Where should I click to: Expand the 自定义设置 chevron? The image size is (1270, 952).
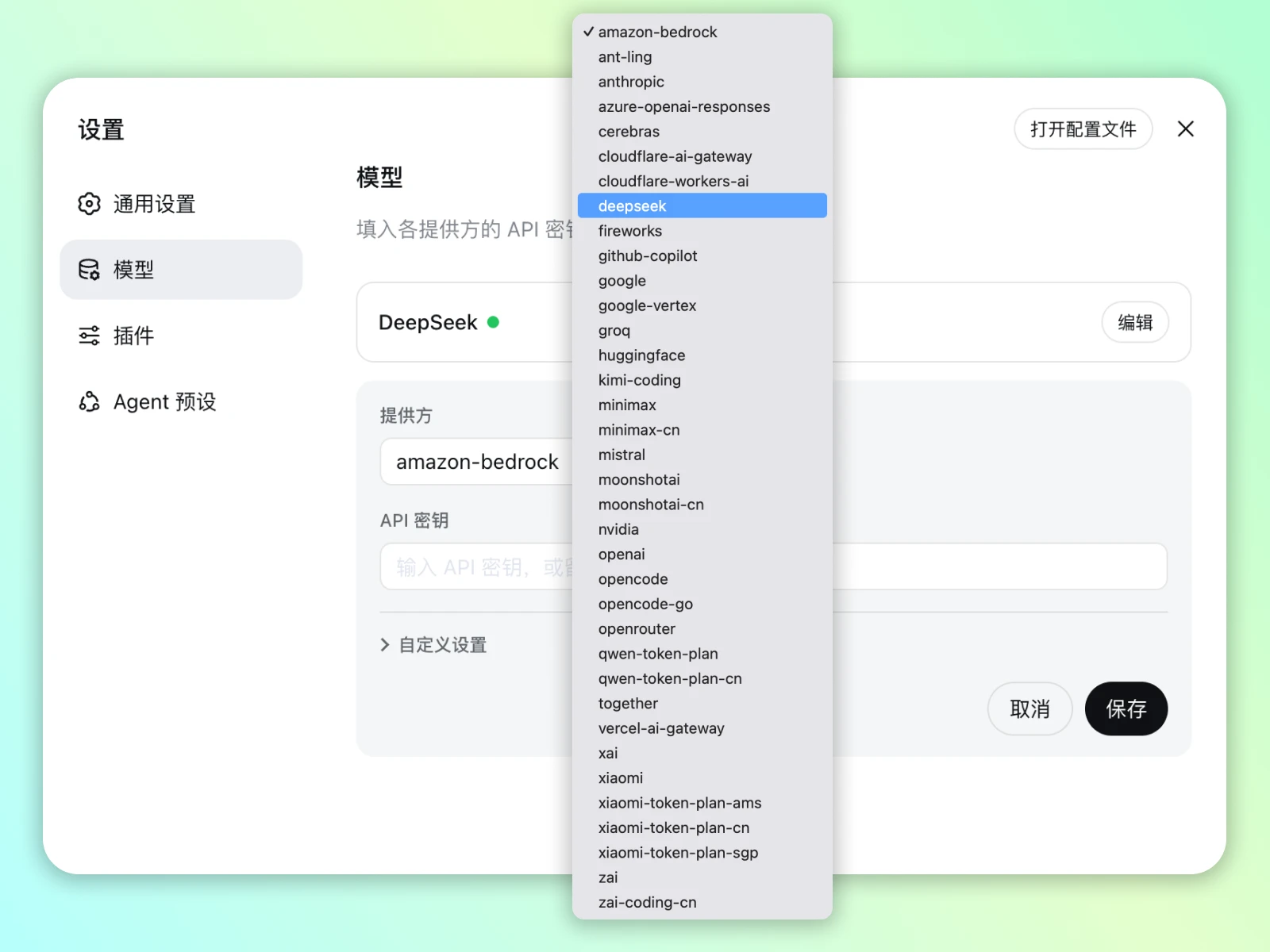(385, 645)
